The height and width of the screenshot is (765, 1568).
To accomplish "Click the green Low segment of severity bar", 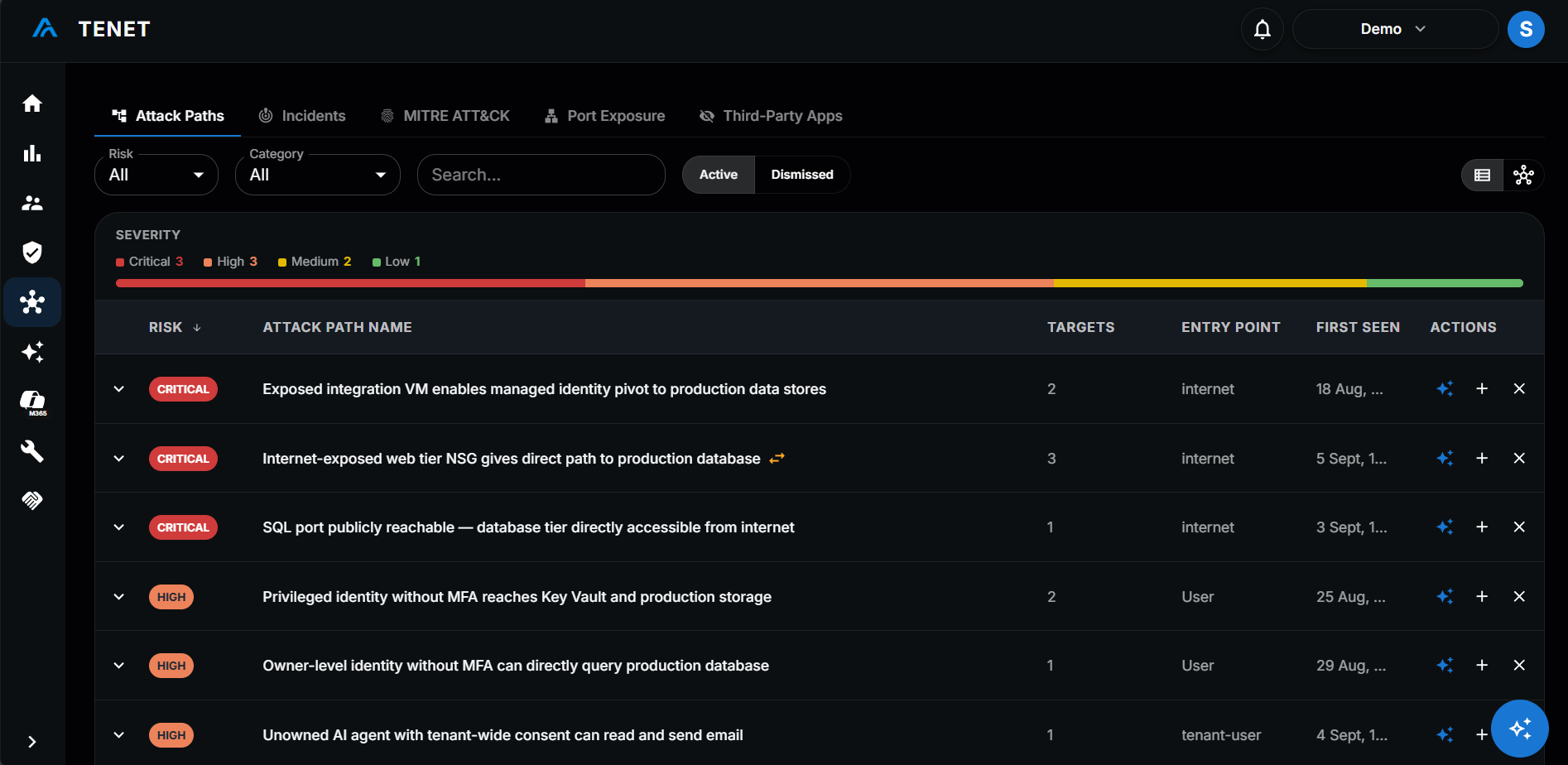I will point(1445,283).
